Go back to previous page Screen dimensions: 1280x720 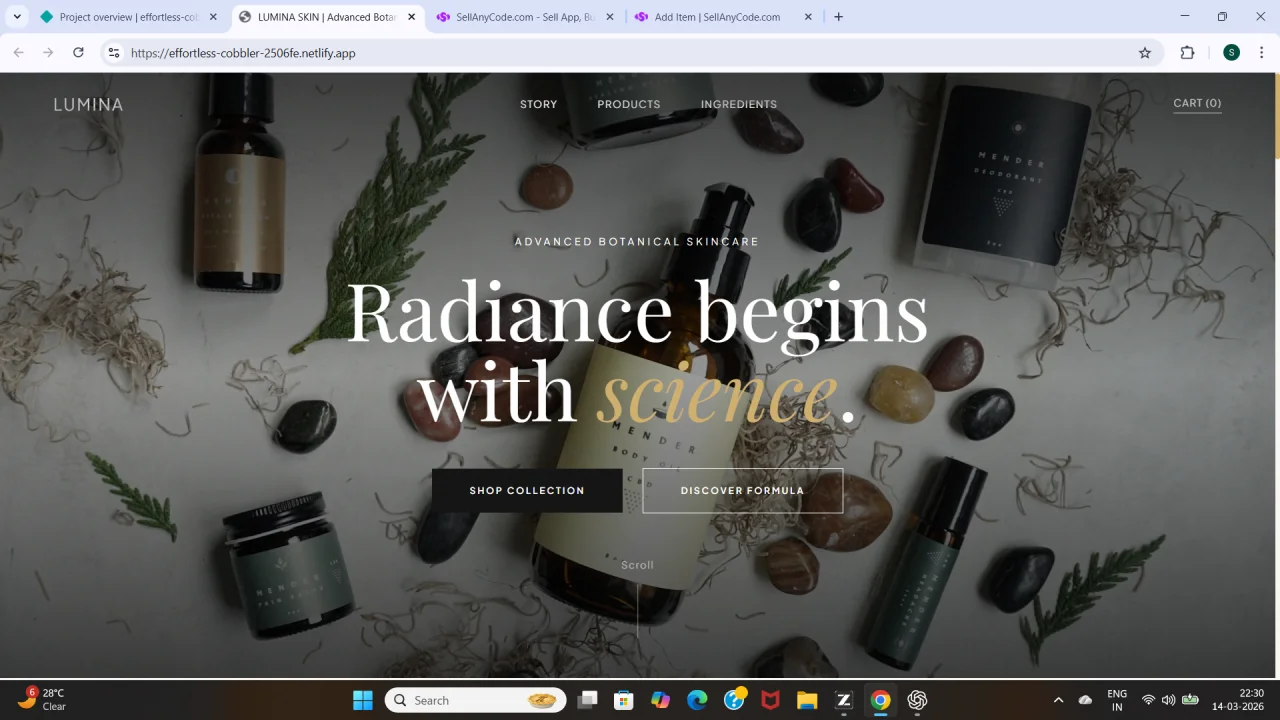click(x=18, y=53)
